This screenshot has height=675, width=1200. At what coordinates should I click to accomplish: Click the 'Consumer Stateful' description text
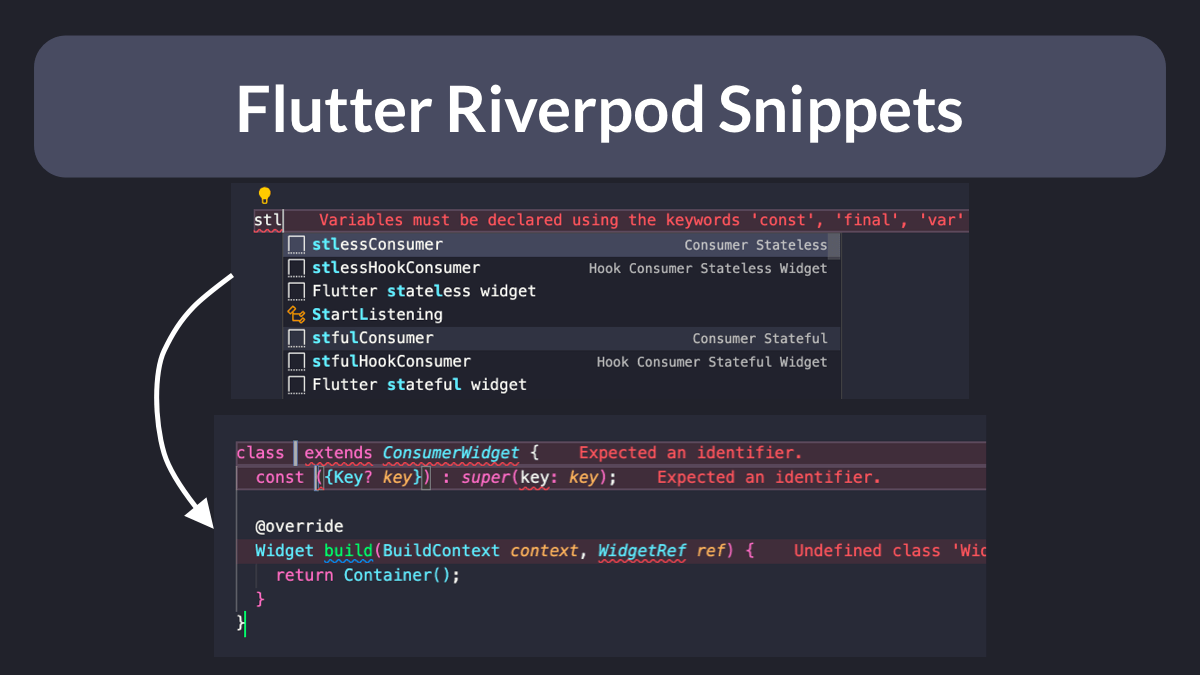pyautogui.click(x=760, y=338)
